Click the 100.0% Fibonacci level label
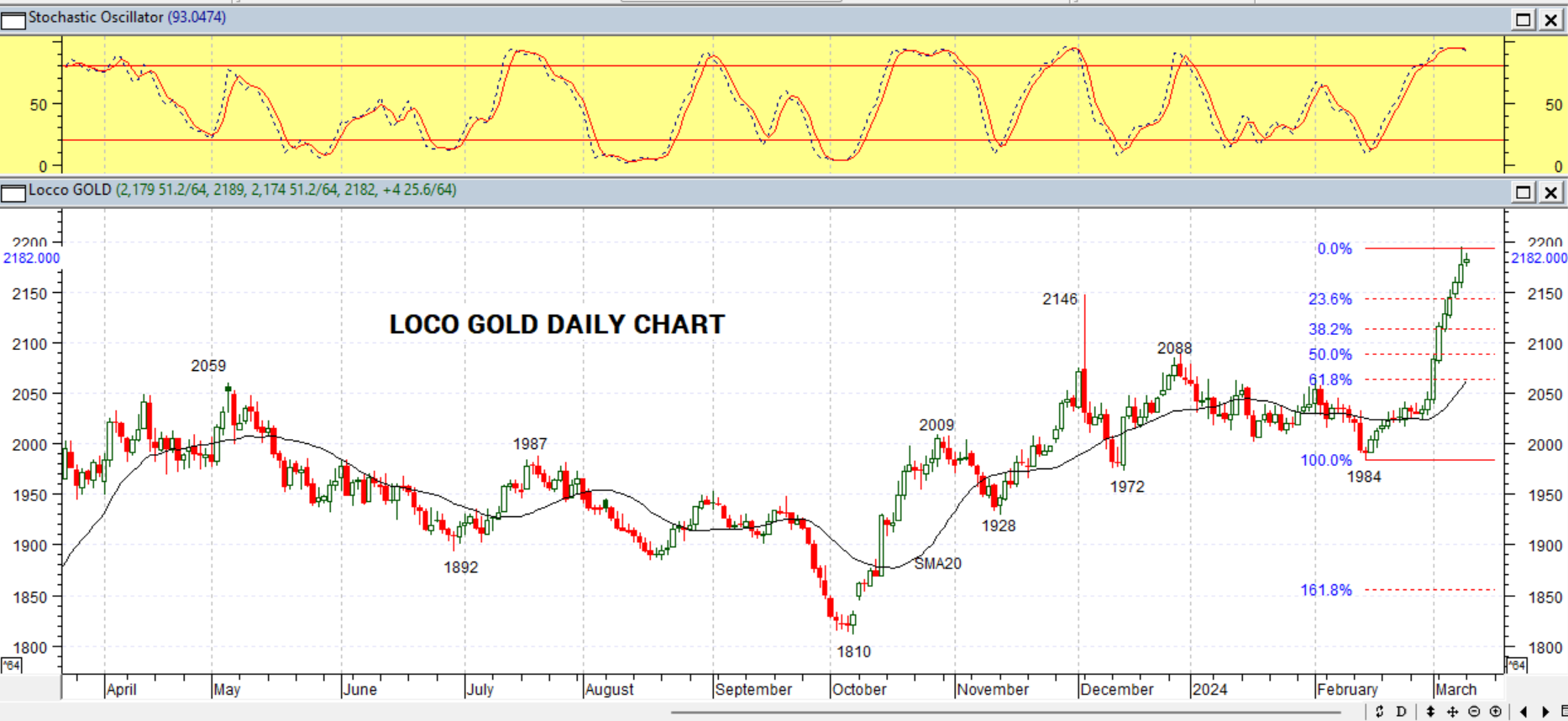 point(1326,460)
